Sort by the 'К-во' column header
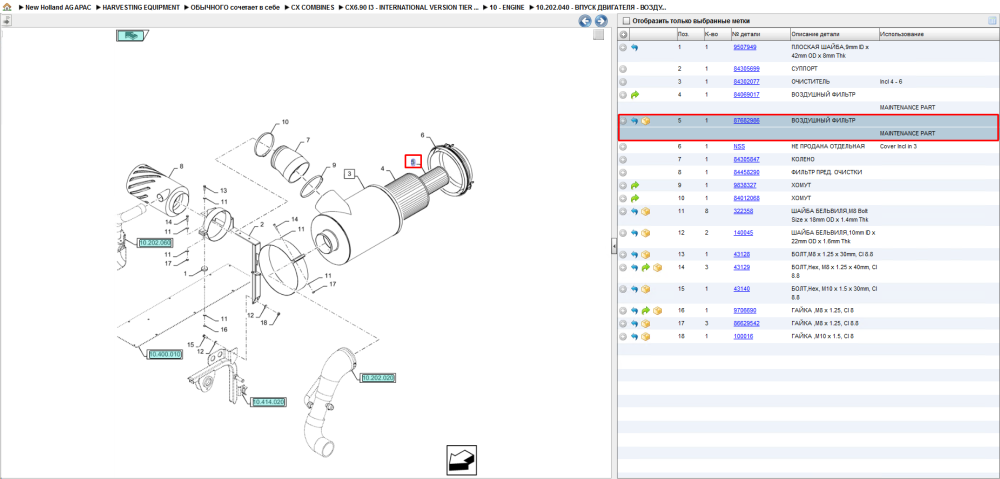This screenshot has width=1000, height=479. 710,34
